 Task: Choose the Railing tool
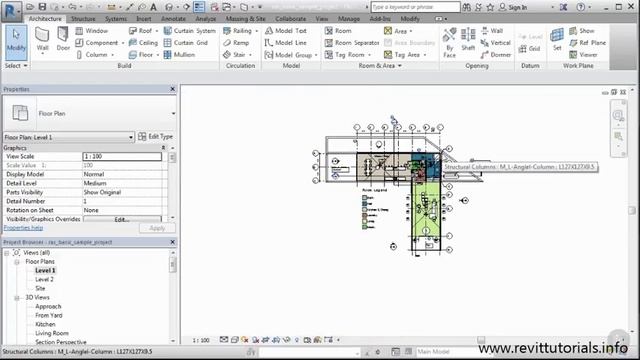(237, 31)
